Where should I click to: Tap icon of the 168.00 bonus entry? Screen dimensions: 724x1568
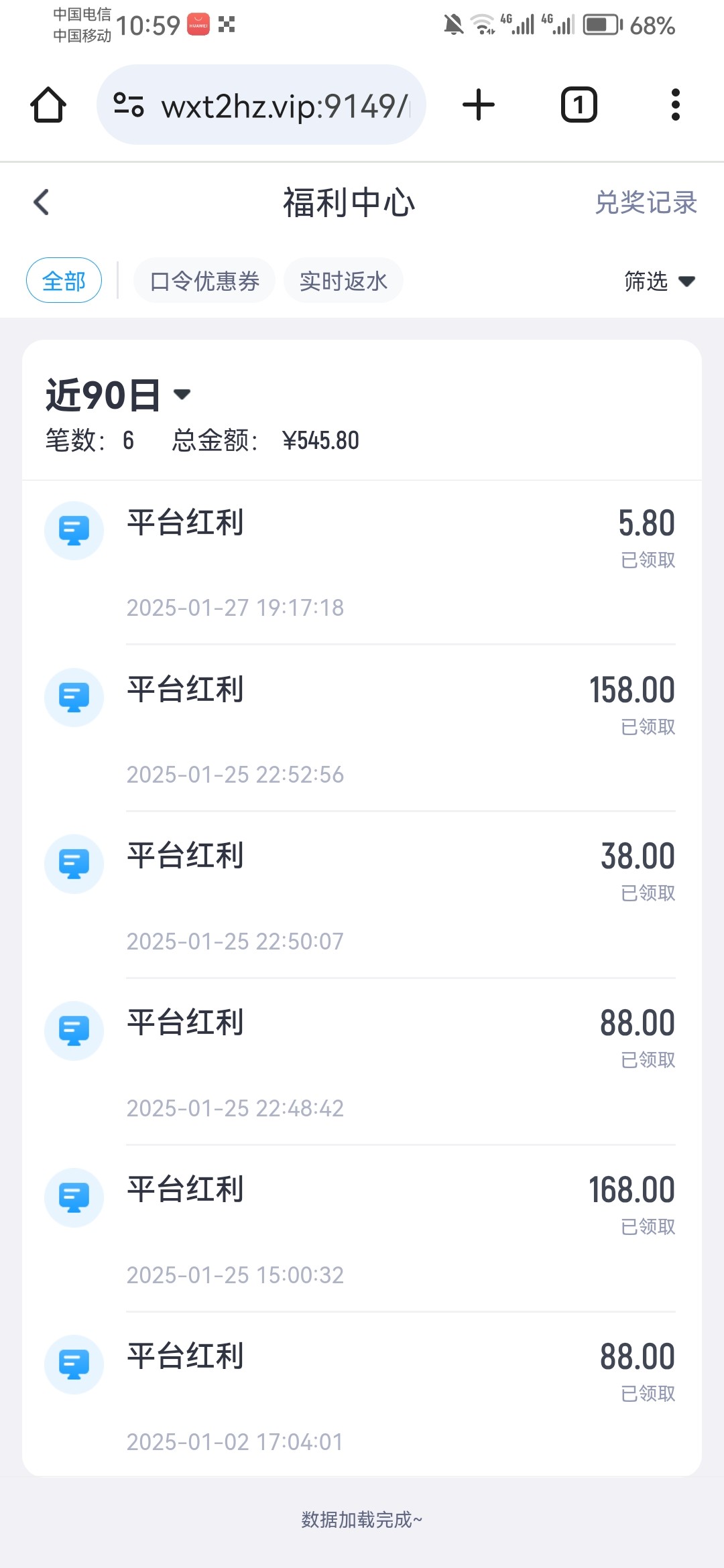pyautogui.click(x=74, y=1197)
